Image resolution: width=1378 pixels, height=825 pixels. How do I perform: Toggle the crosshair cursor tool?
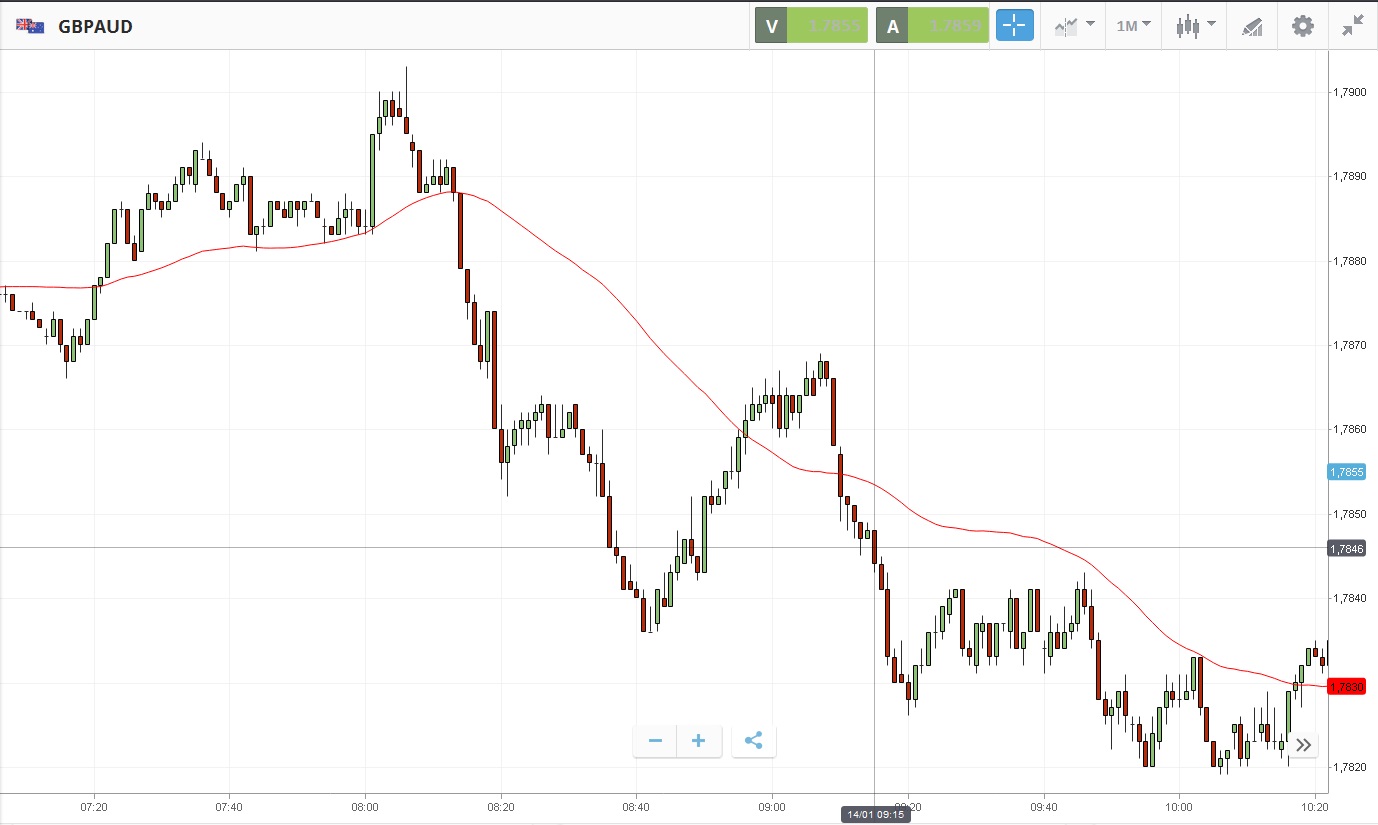click(x=1014, y=26)
